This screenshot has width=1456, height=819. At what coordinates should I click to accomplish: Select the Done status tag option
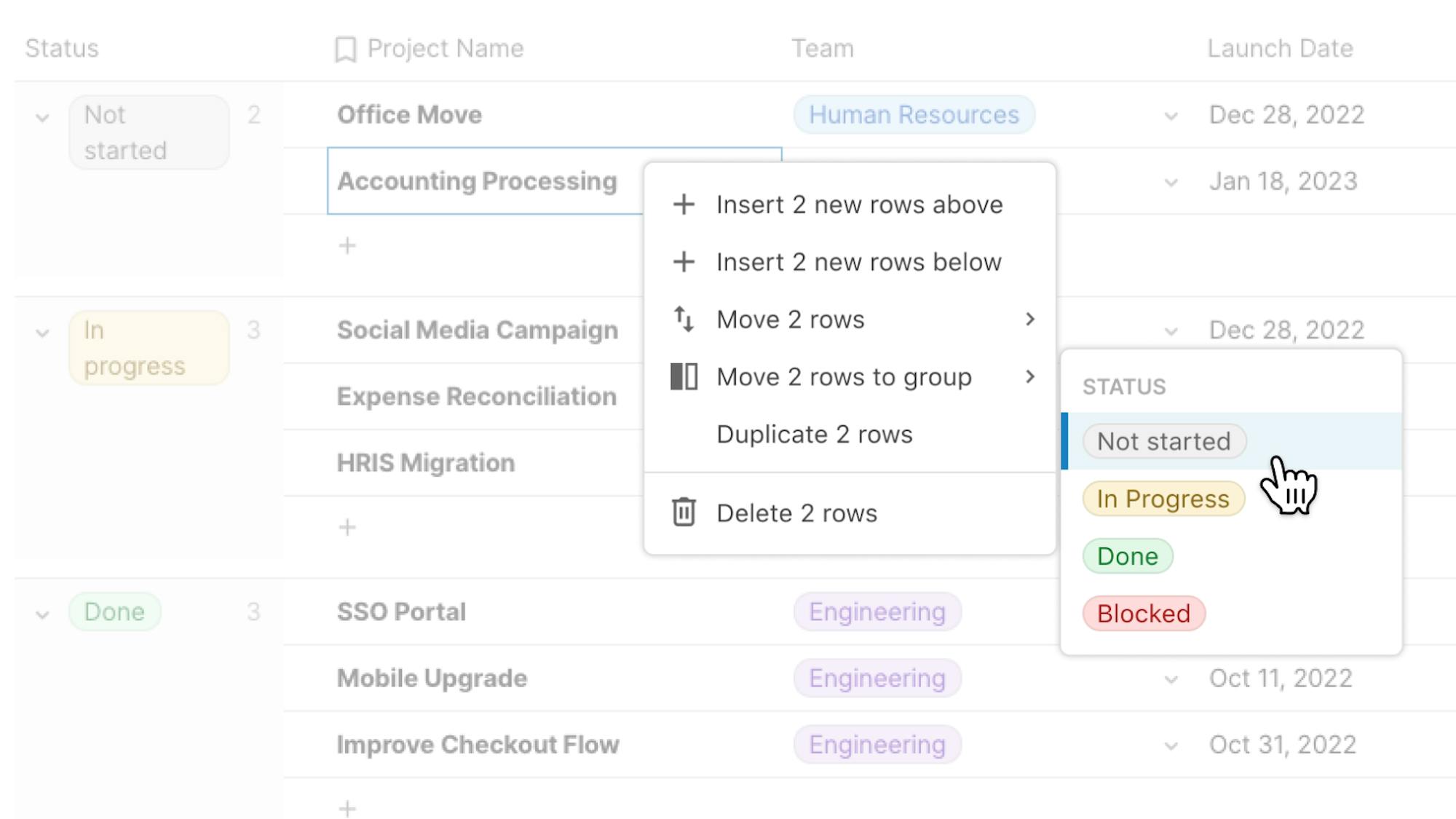point(1127,556)
